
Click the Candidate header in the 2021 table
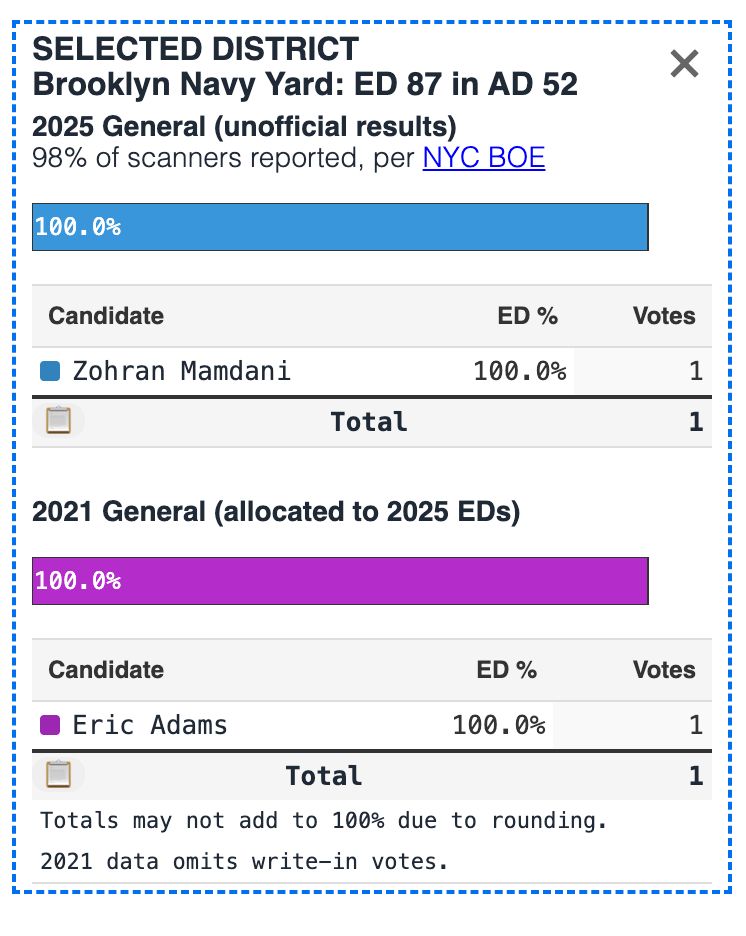click(106, 670)
